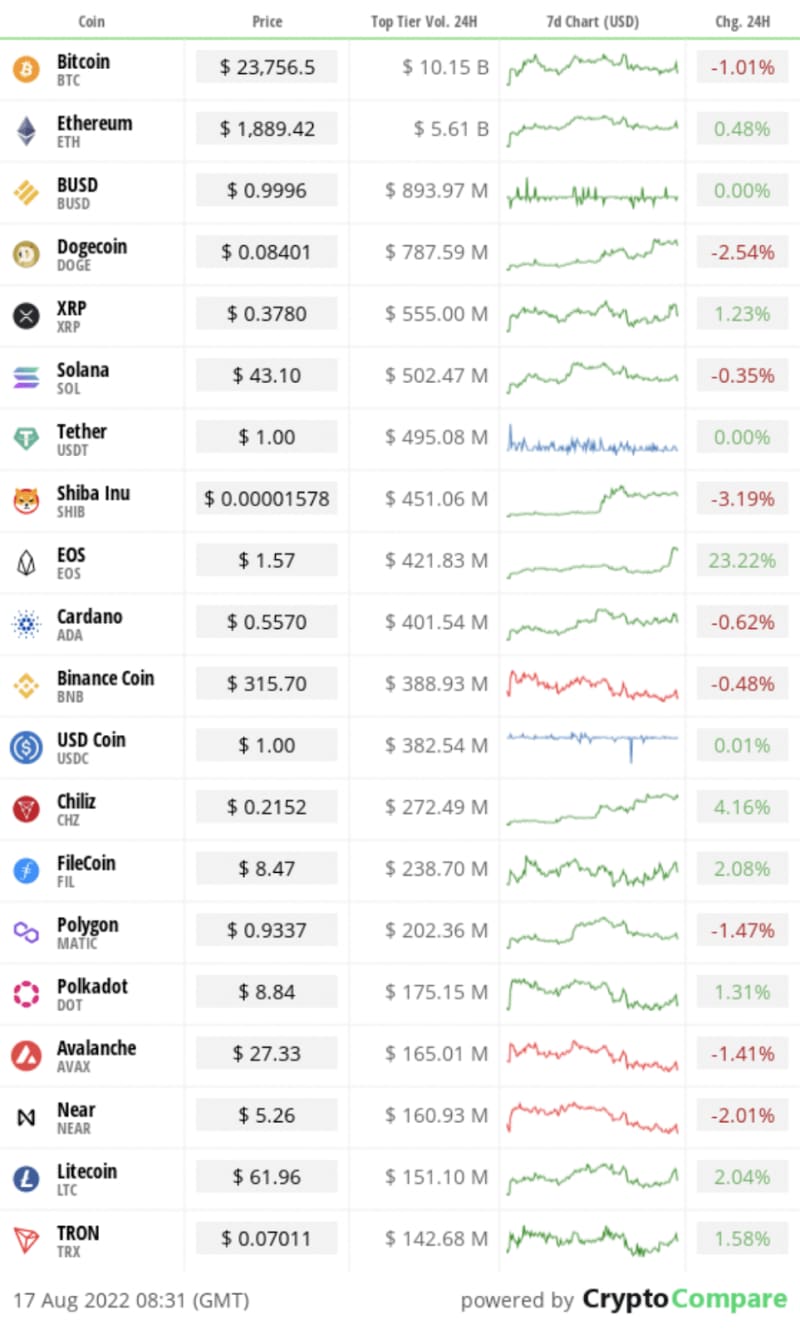
Task: Sort by Chg. 24H column header
Action: coord(742,21)
